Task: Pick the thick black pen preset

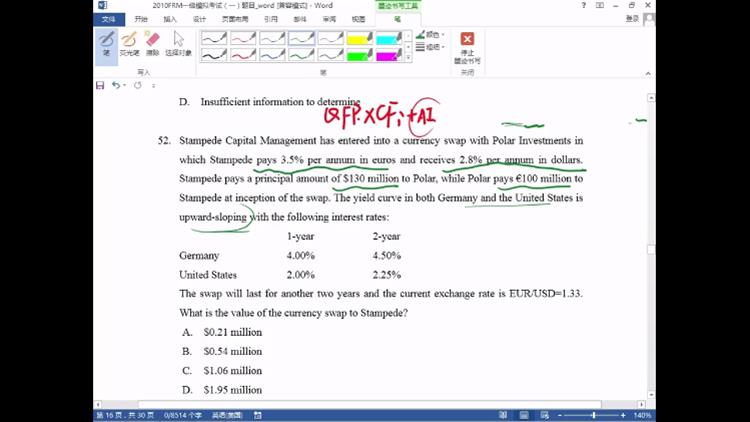Action: click(214, 55)
